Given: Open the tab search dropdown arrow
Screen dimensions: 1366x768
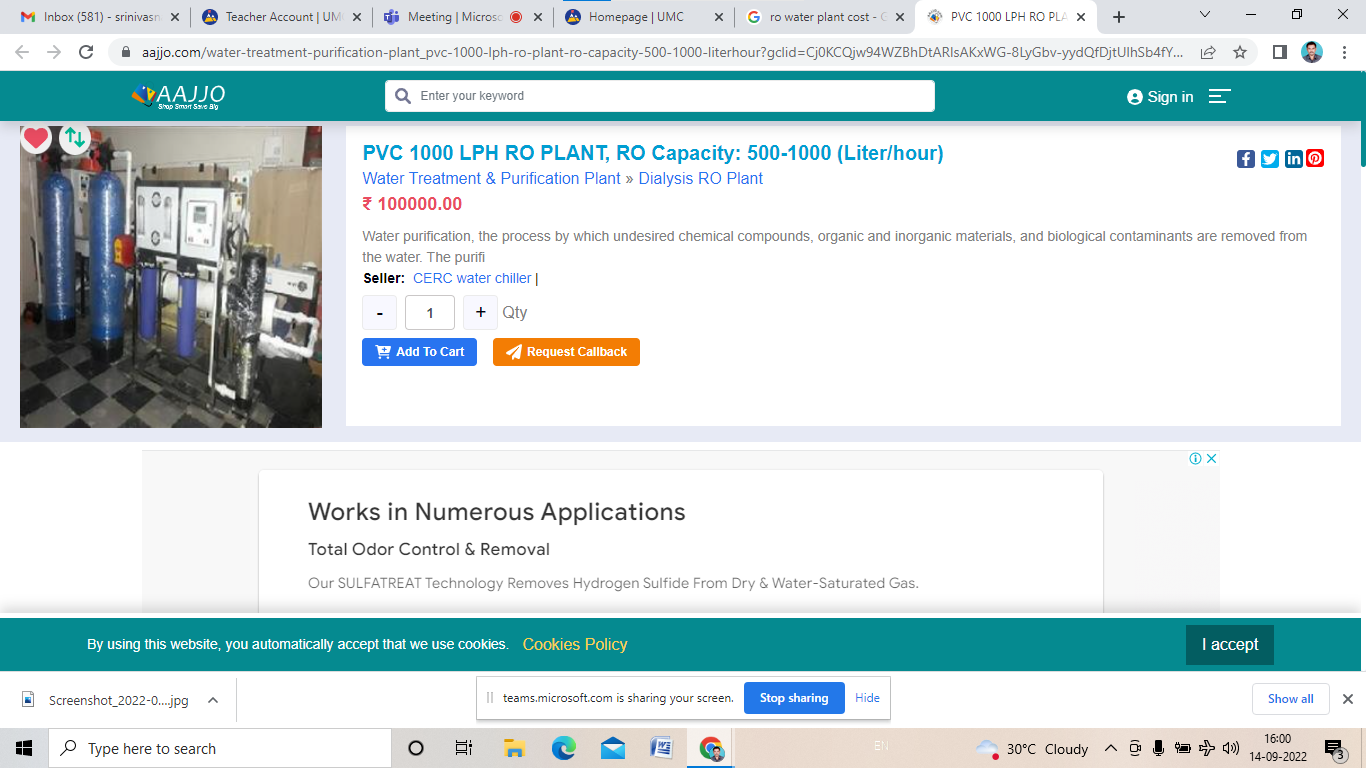Looking at the screenshot, I should [1204, 15].
